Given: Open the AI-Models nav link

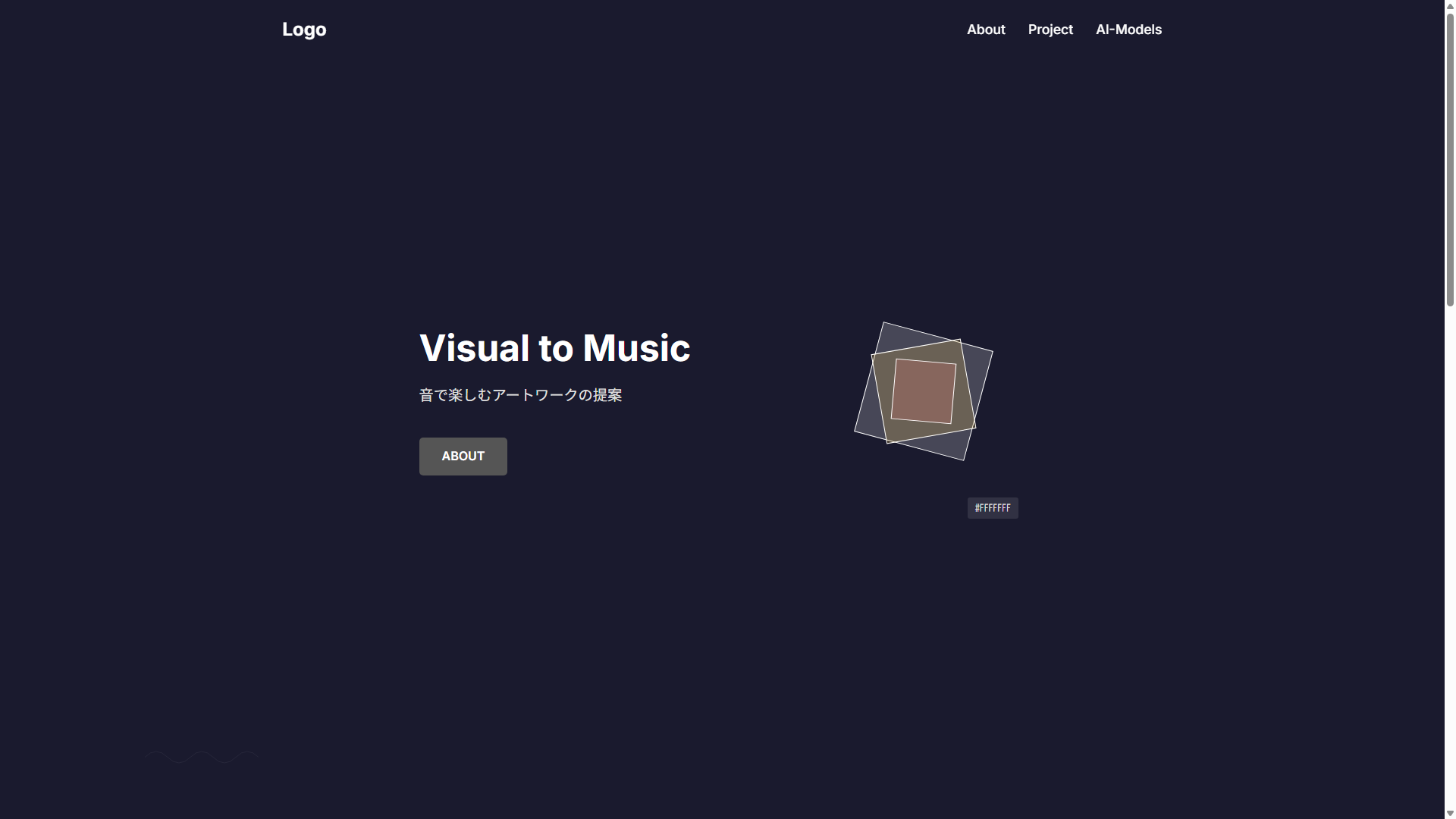Looking at the screenshot, I should tap(1128, 30).
